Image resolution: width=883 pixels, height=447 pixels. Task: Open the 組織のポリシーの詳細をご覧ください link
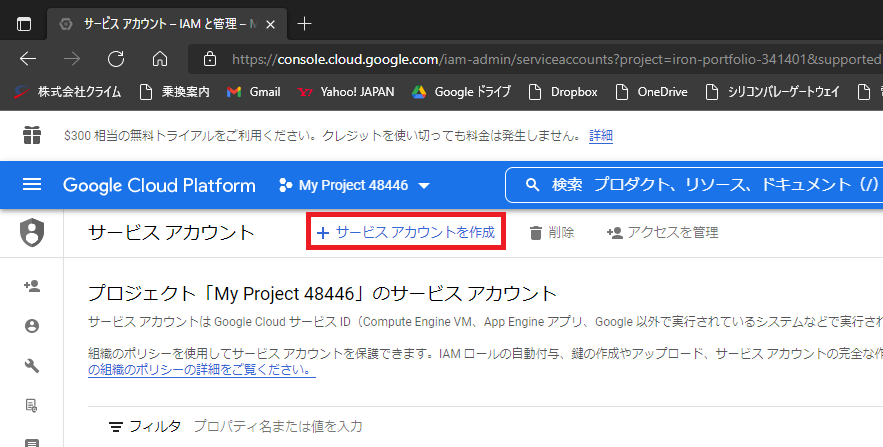pos(202,370)
